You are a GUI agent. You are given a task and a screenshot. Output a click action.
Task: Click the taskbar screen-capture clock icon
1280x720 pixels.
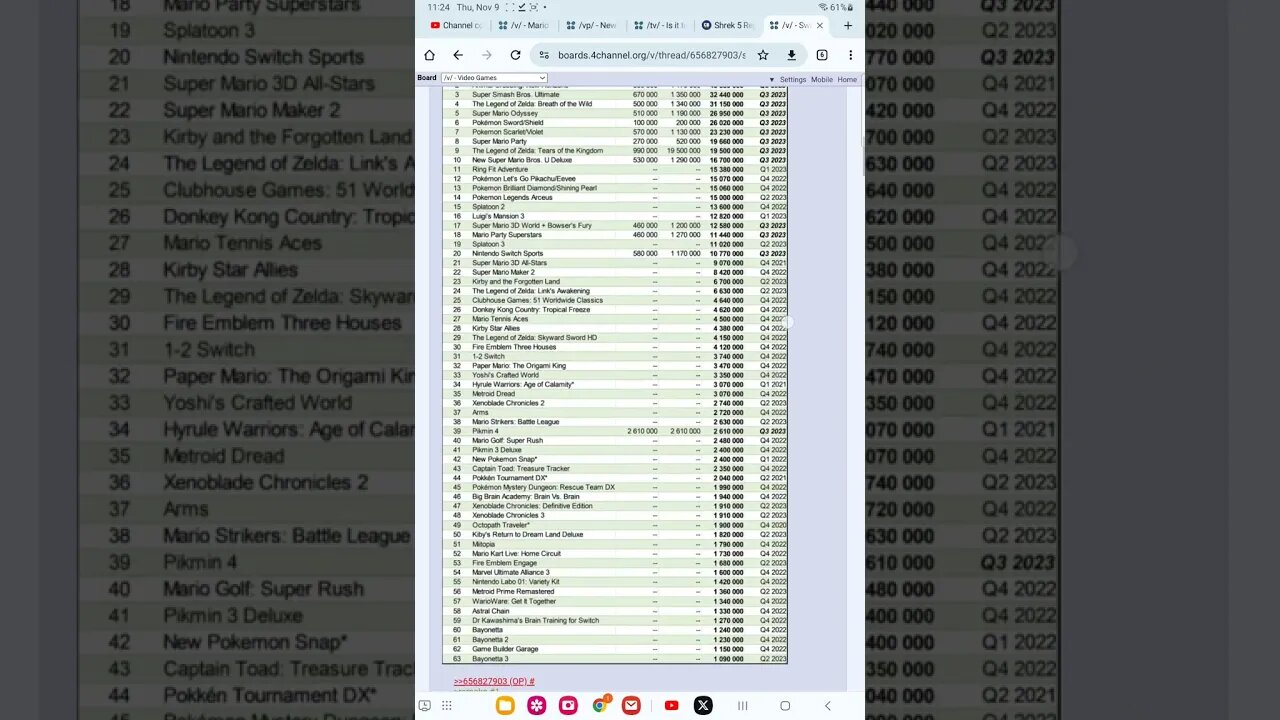pyautogui.click(x=424, y=705)
